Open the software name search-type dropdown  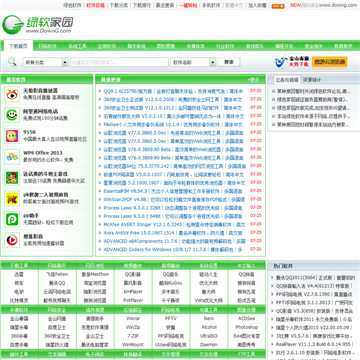coord(193,62)
